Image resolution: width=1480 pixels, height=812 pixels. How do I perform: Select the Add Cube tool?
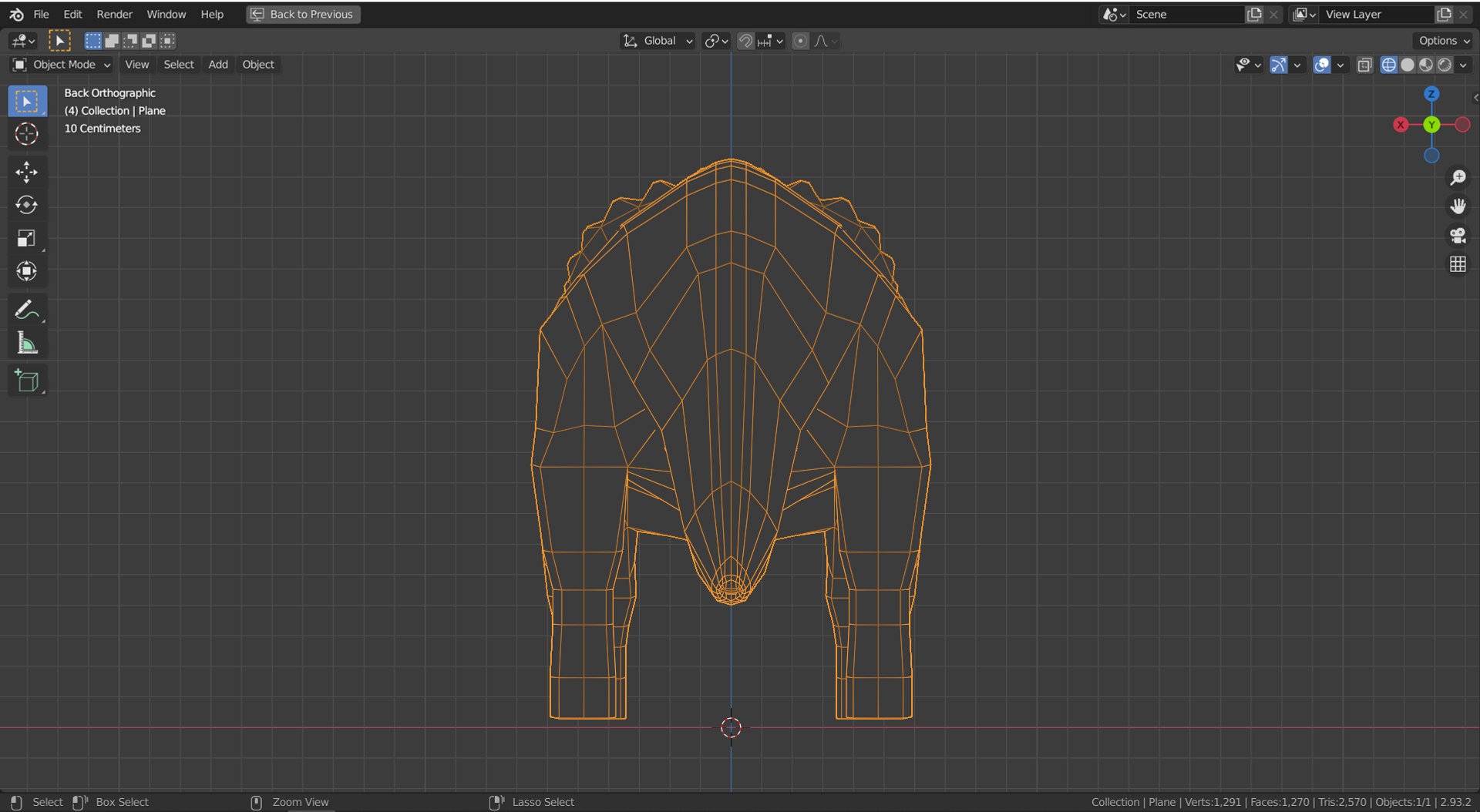[27, 381]
